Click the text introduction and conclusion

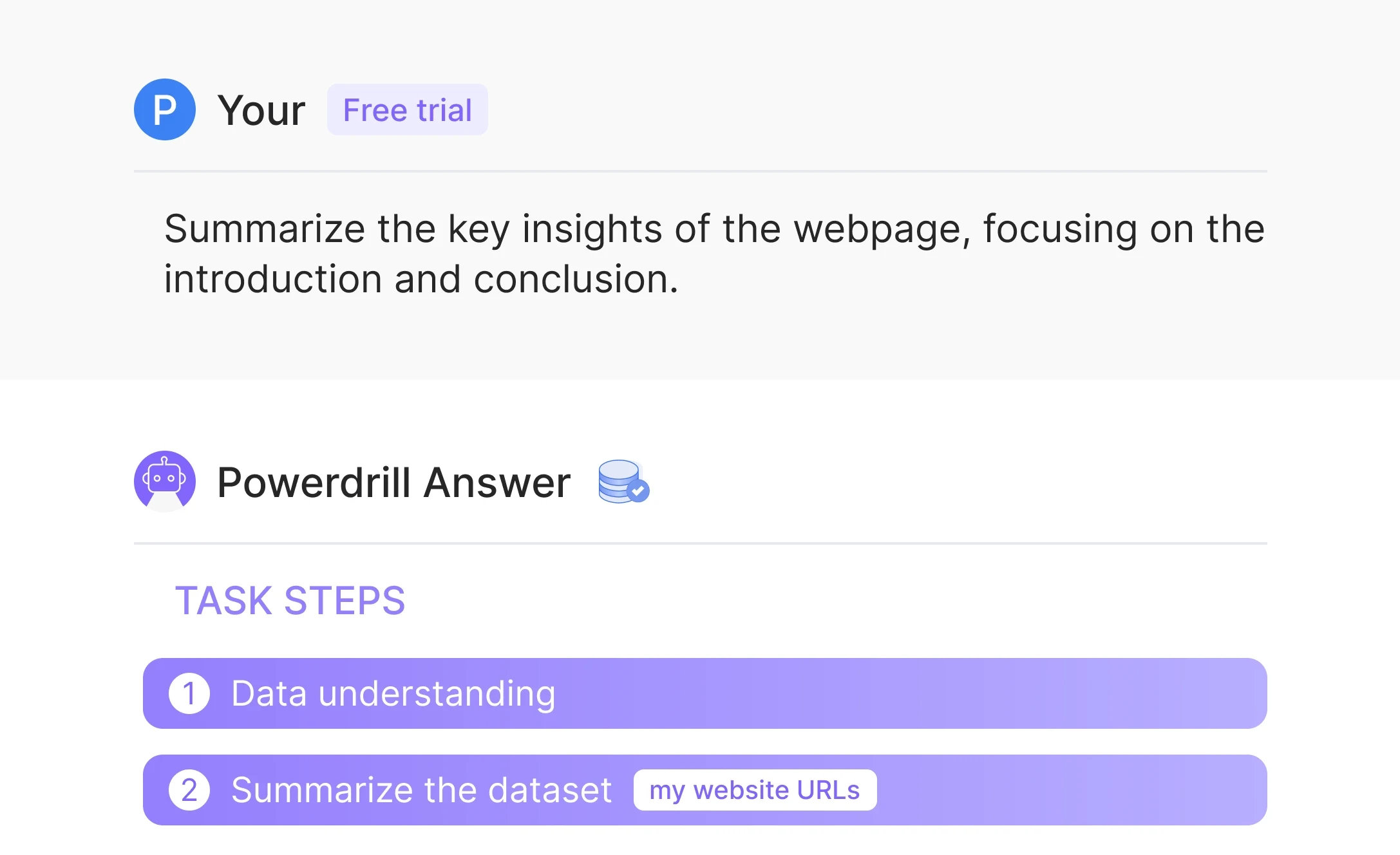point(421,279)
